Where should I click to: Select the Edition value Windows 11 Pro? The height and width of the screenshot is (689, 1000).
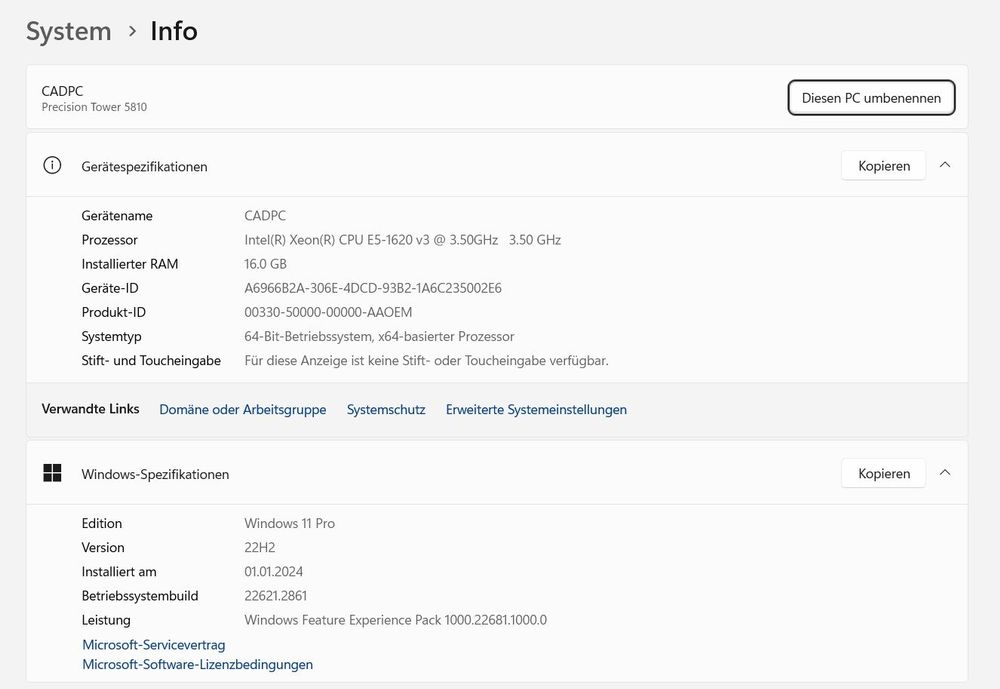tap(291, 523)
